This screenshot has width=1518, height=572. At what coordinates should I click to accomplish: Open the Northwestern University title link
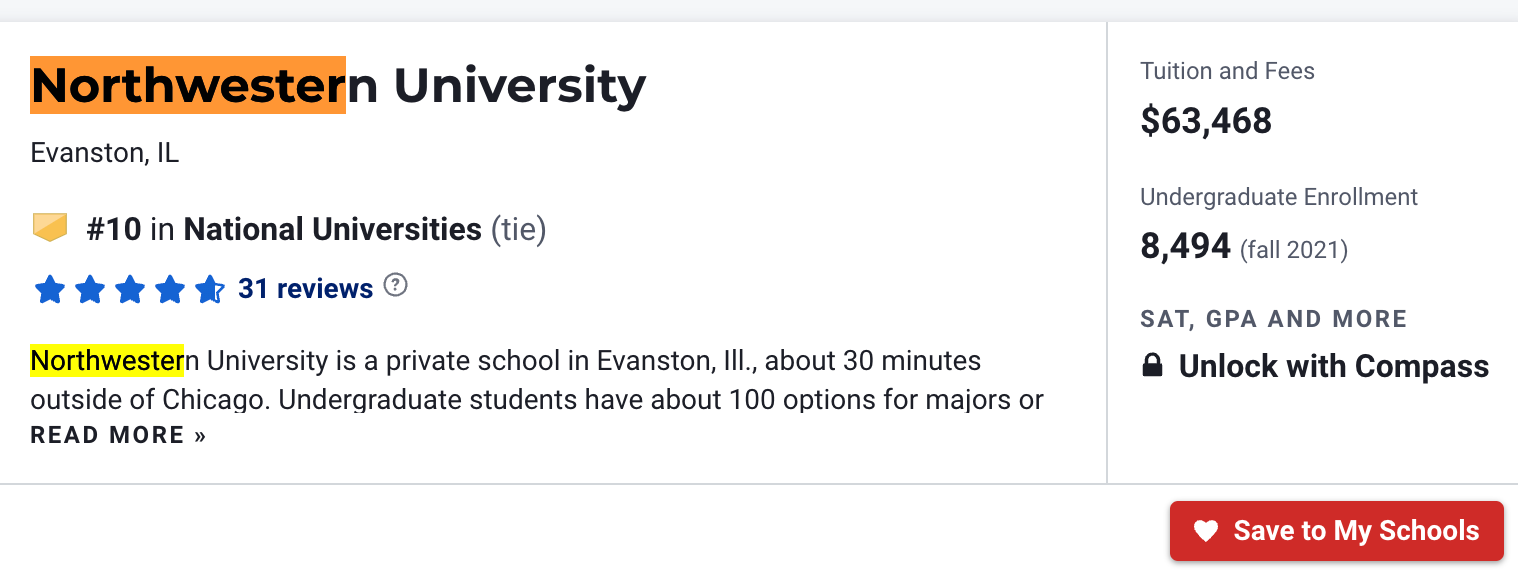coord(338,86)
